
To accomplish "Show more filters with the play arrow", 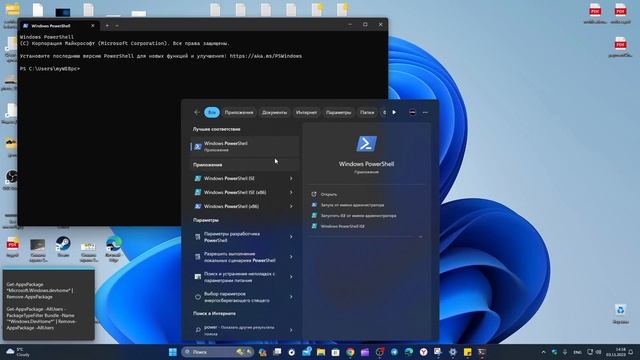I will pyautogui.click(x=394, y=112).
